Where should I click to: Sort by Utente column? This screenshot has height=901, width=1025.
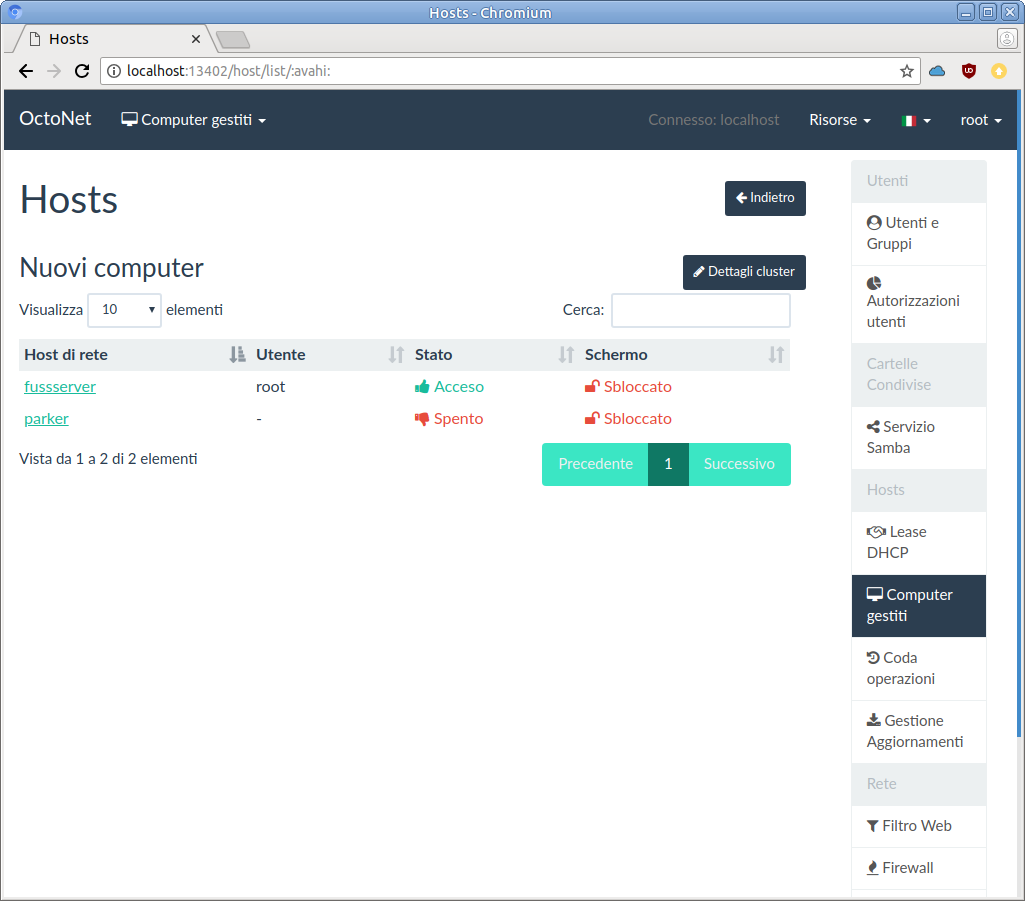tap(330, 354)
